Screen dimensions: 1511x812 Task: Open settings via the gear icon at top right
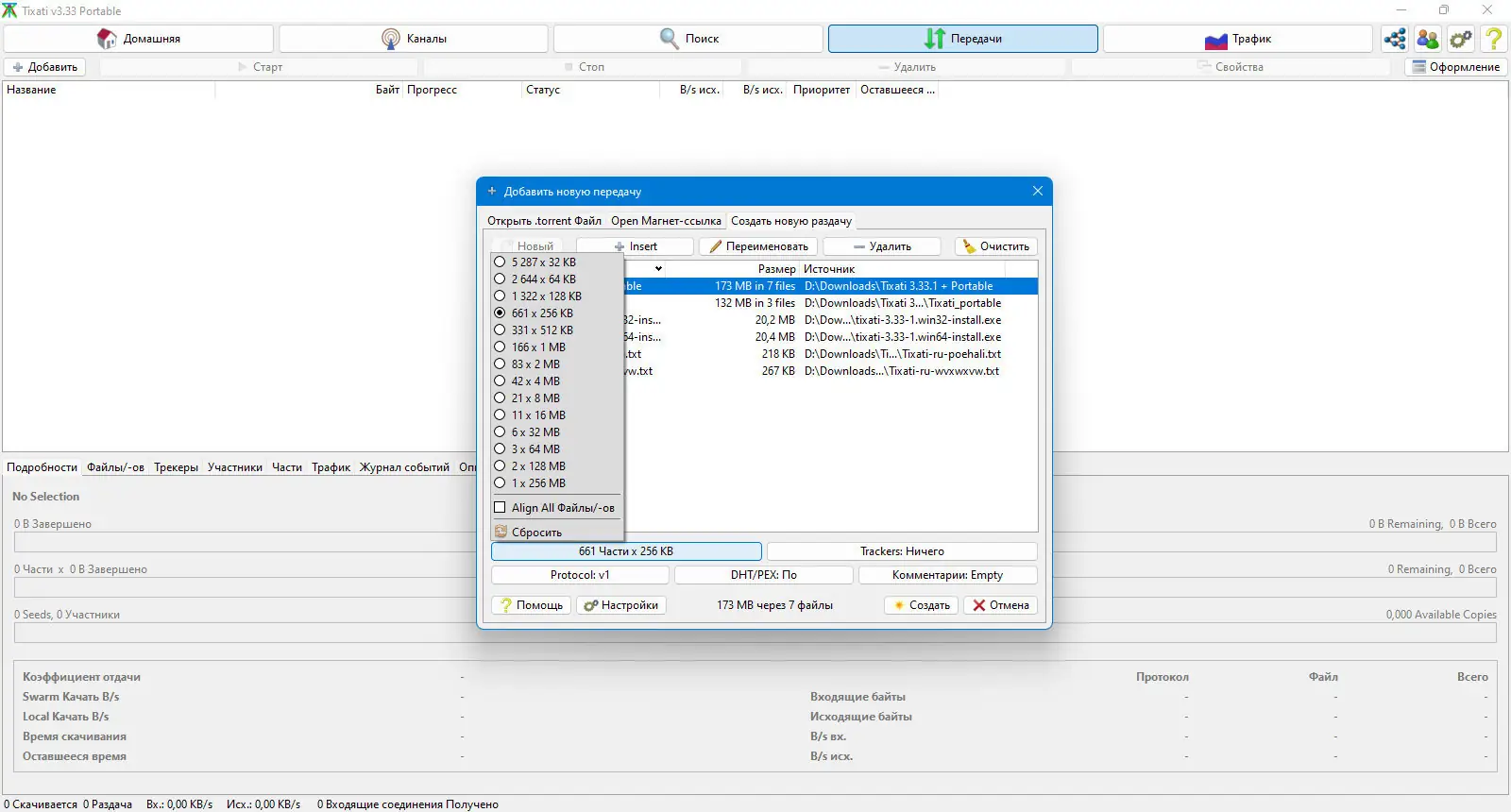click(1461, 39)
